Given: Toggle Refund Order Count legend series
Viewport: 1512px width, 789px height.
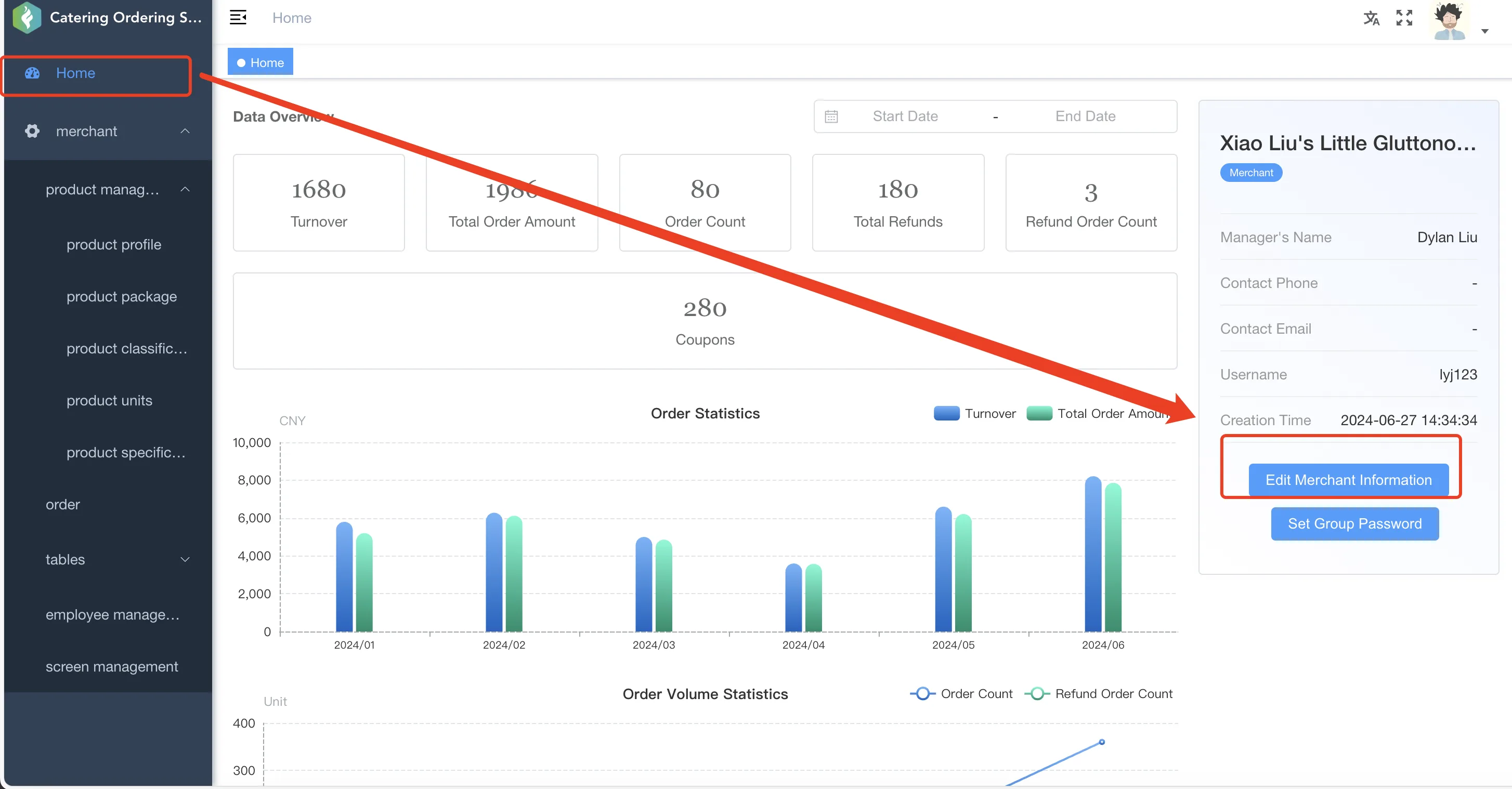Looking at the screenshot, I should click(x=1099, y=694).
